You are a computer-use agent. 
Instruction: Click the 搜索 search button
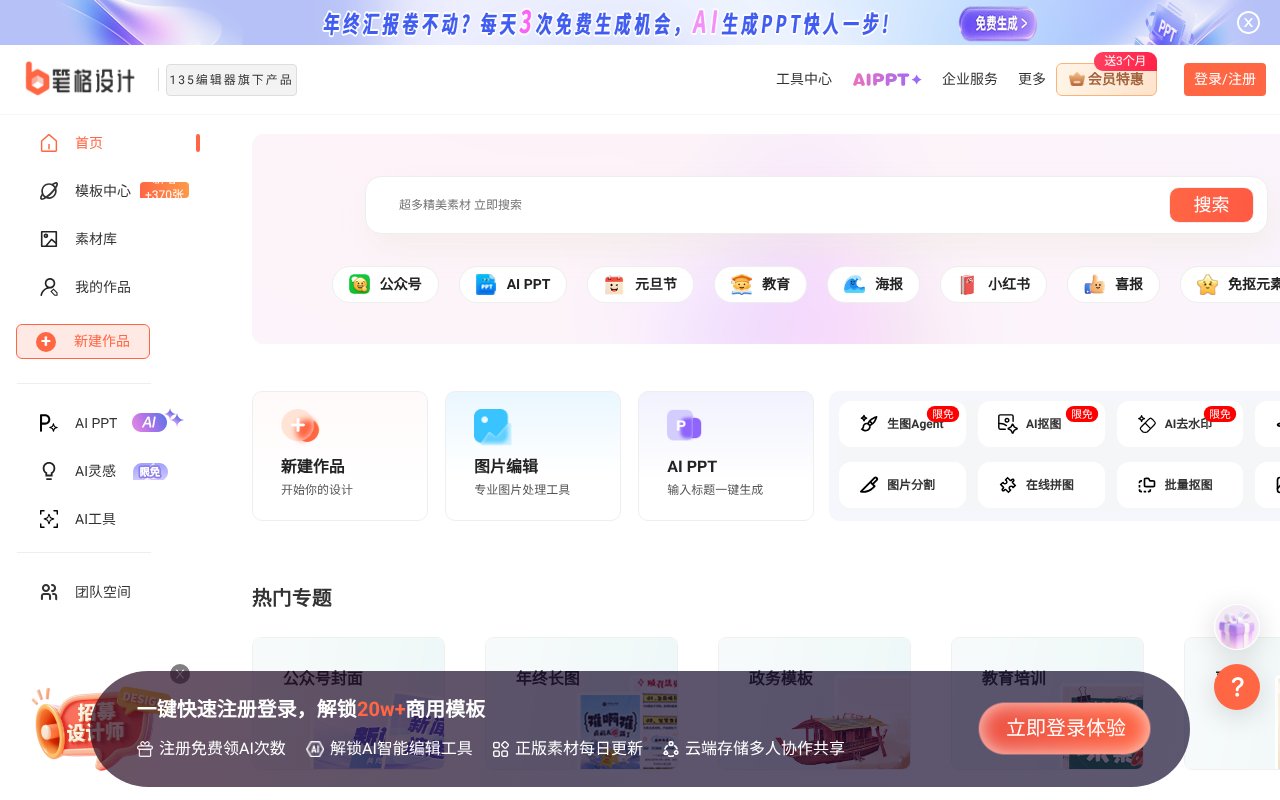tap(1211, 204)
